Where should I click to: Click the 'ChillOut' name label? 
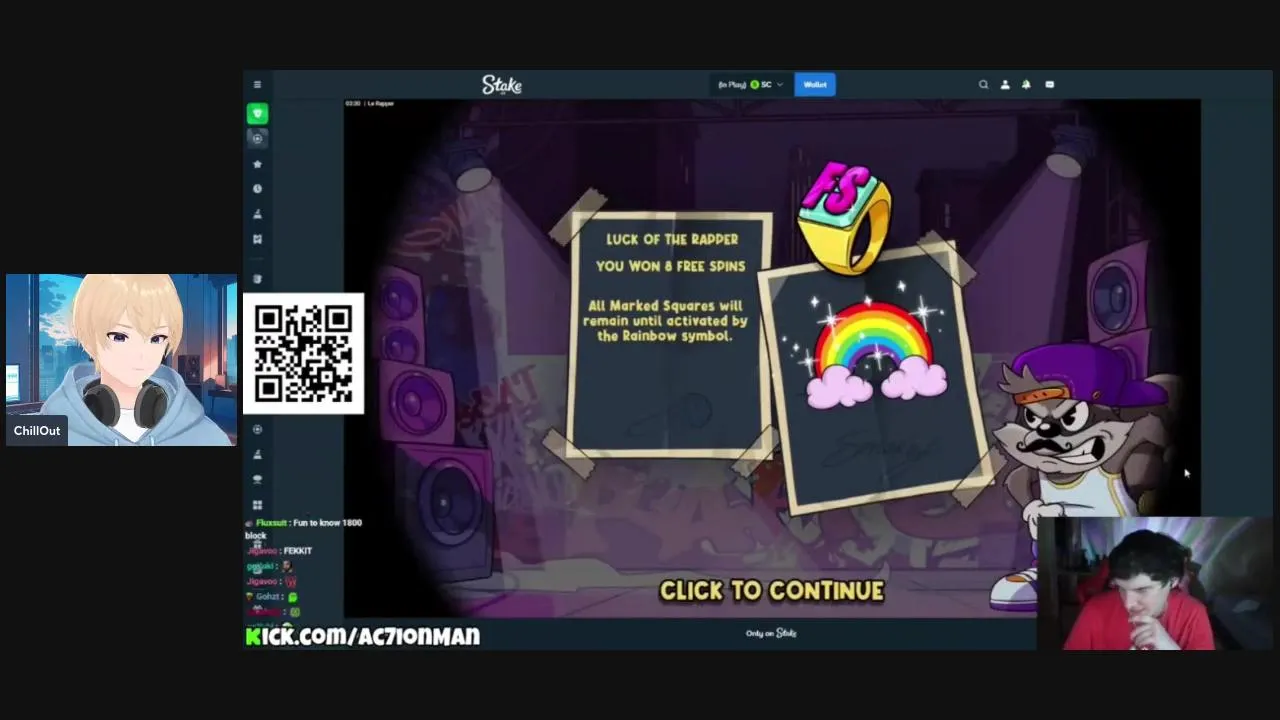[37, 431]
